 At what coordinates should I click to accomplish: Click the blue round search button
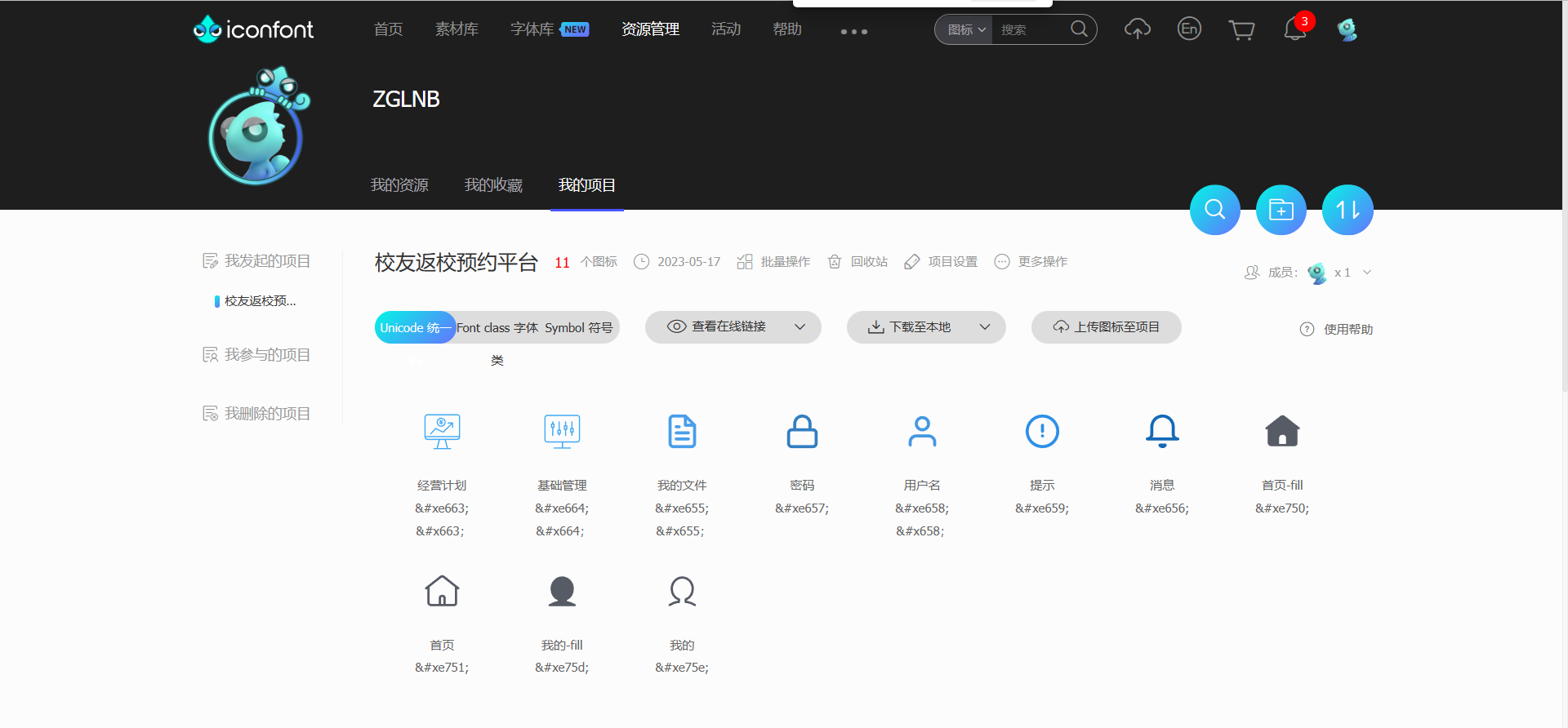tap(1214, 210)
